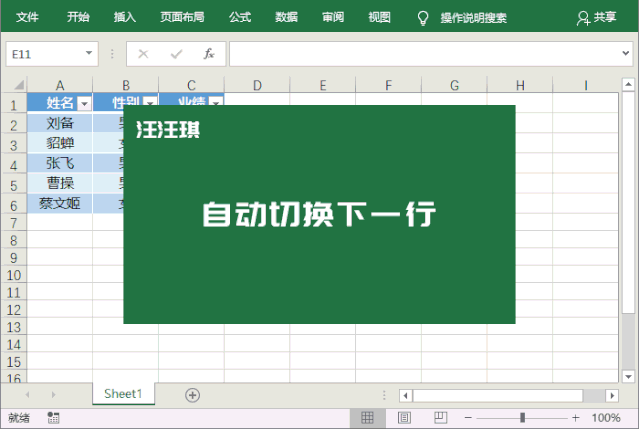Click the lightbulb tell-me icon

tap(423, 18)
